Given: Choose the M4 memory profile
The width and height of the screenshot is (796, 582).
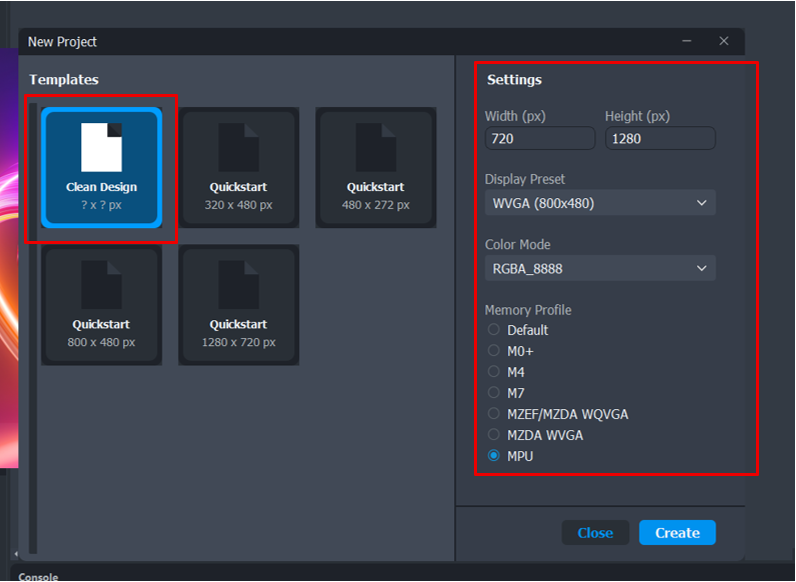Looking at the screenshot, I should coord(493,372).
